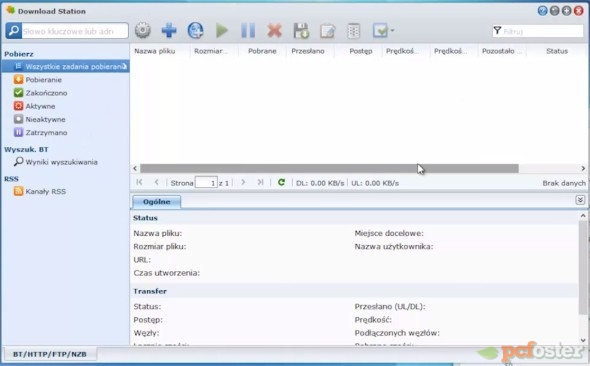The width and height of the screenshot is (590, 366).
Task: Sort by Przesłano column header
Action: tap(308, 51)
